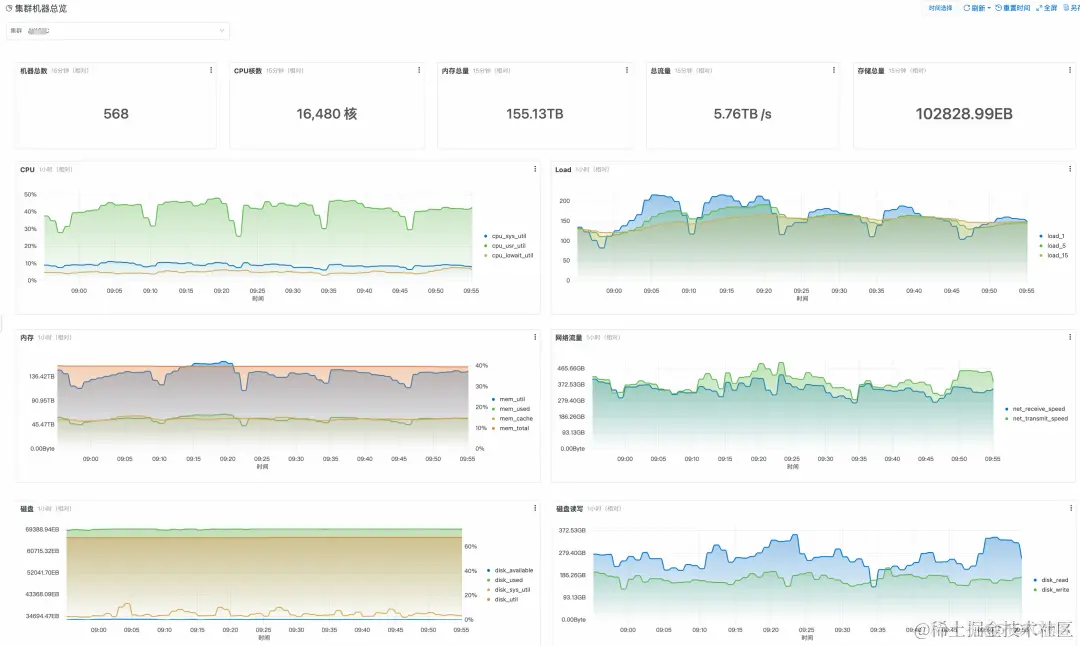The height and width of the screenshot is (646, 1080).
Task: Toggle disk_sys_util series in disk legend
Action: pyautogui.click(x=508, y=590)
